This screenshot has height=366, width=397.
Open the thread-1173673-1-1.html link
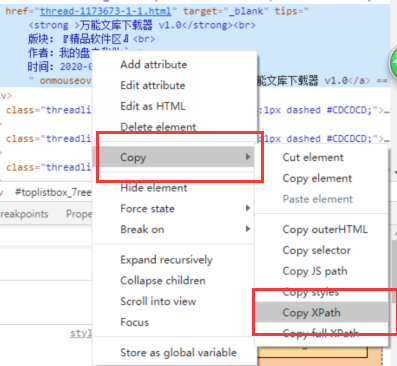click(x=106, y=11)
